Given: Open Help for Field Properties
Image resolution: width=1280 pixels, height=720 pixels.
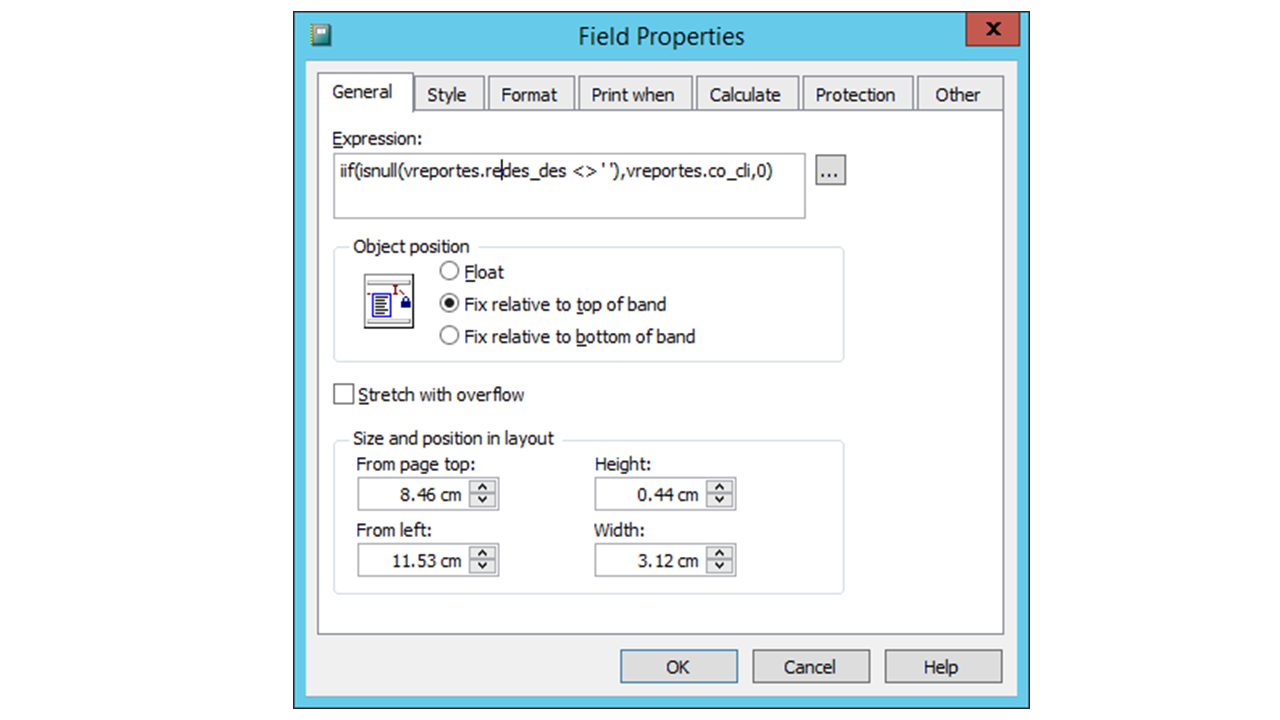Looking at the screenshot, I should [x=943, y=666].
